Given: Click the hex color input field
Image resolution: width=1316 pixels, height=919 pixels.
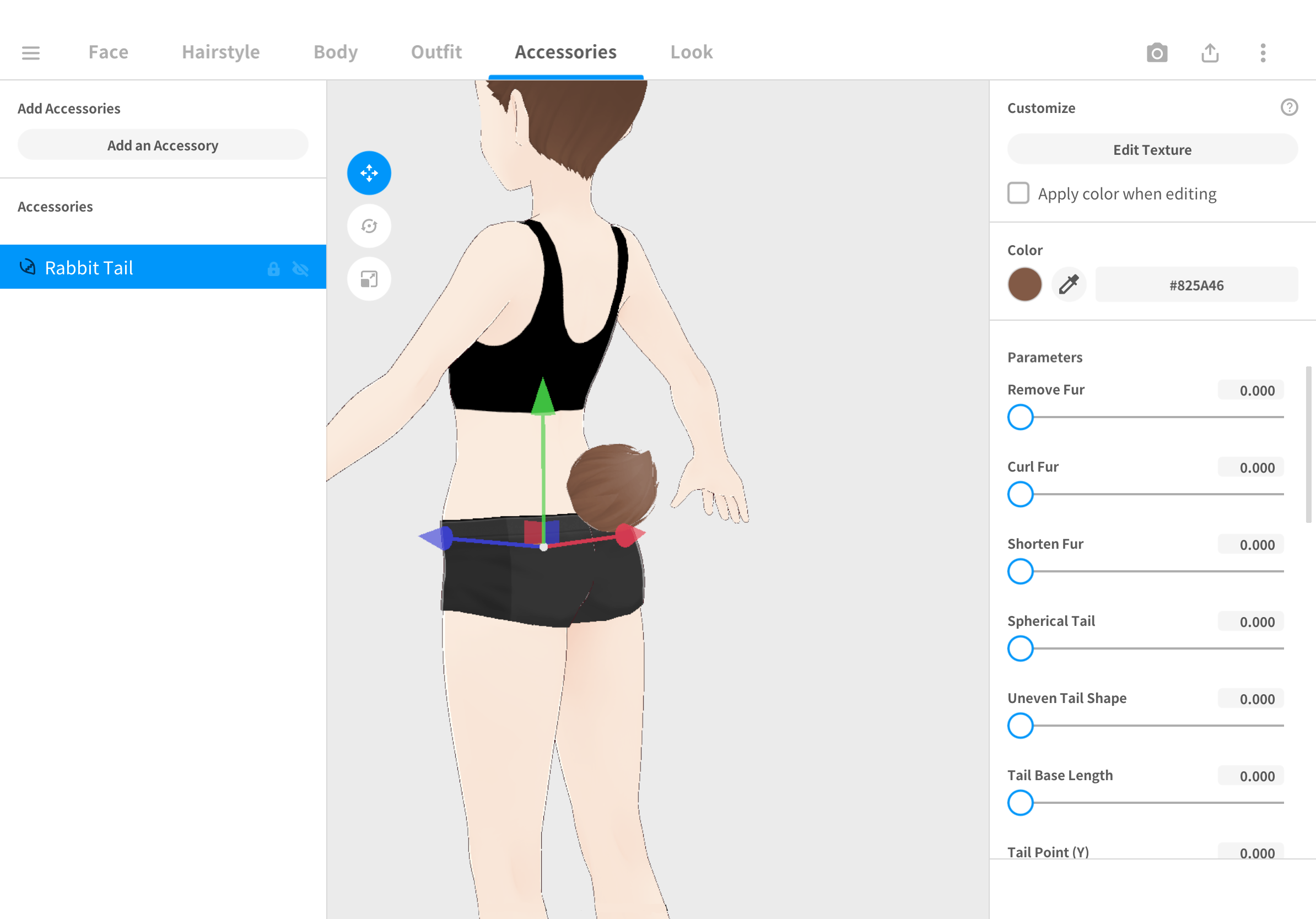Looking at the screenshot, I should click(1196, 285).
